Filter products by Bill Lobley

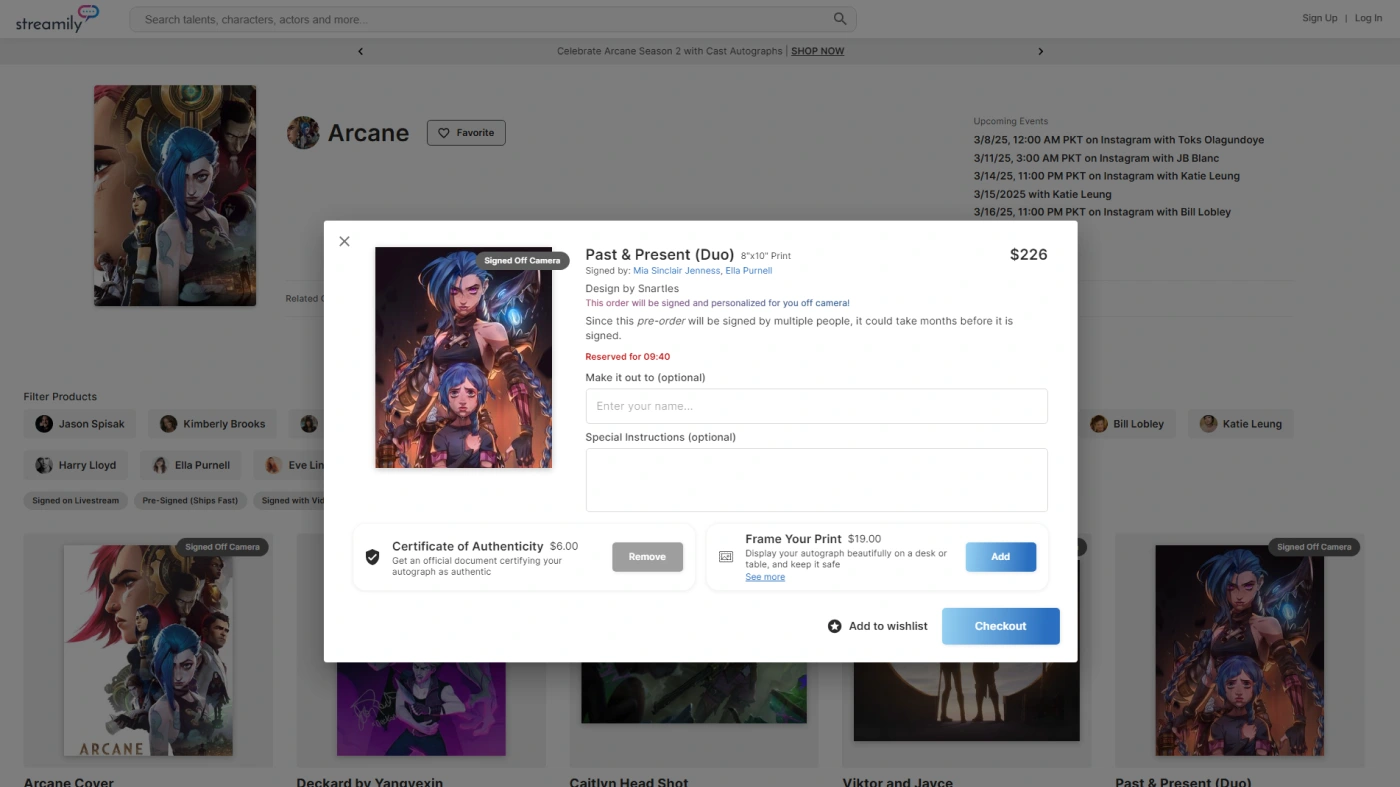(x=1127, y=424)
